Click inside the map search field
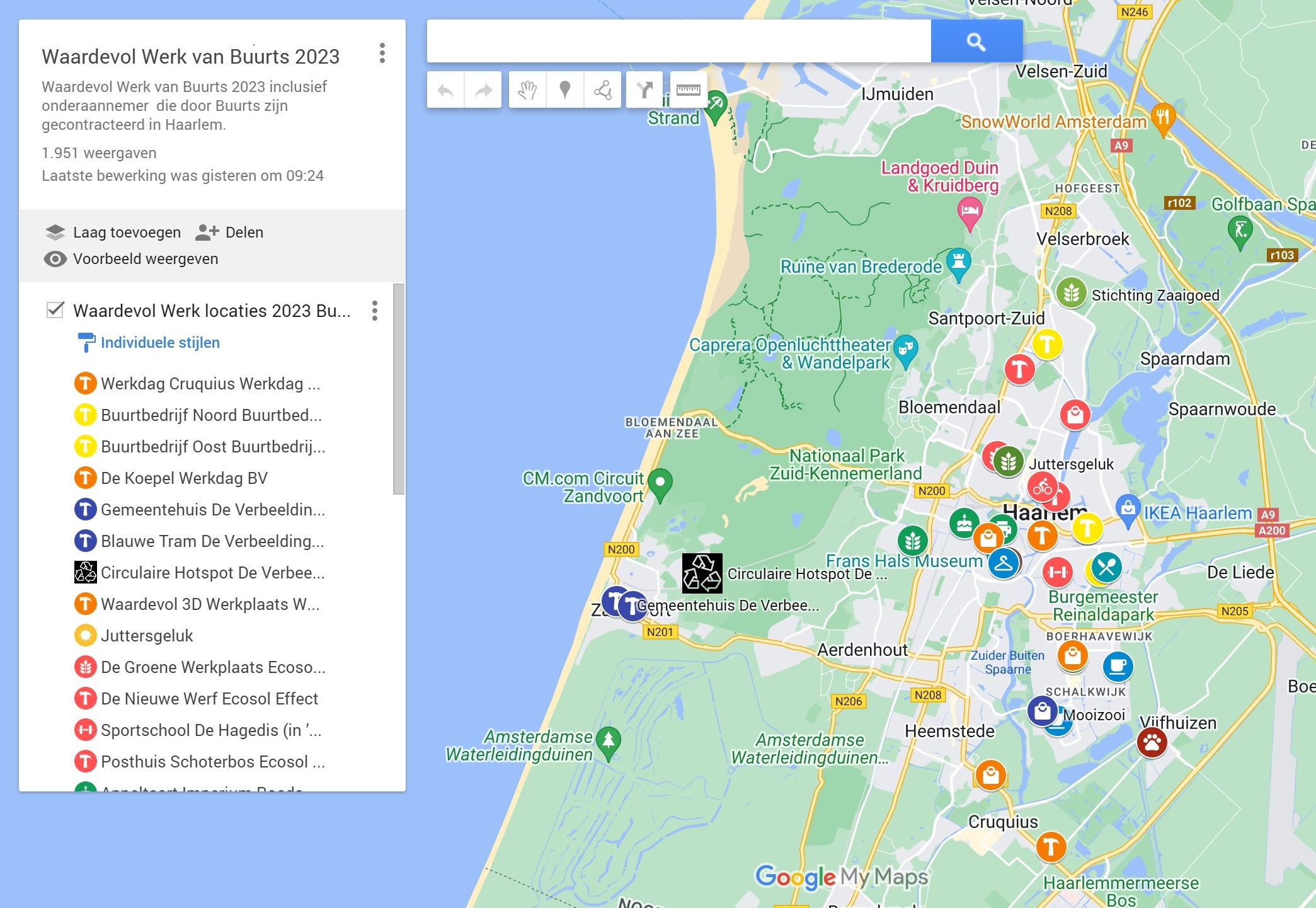The width and height of the screenshot is (1316, 908). (x=679, y=42)
